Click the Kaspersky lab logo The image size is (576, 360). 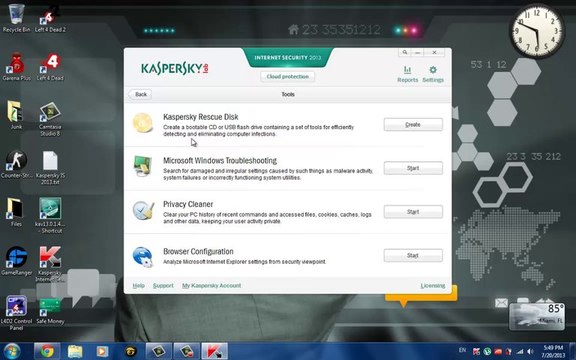[175, 68]
